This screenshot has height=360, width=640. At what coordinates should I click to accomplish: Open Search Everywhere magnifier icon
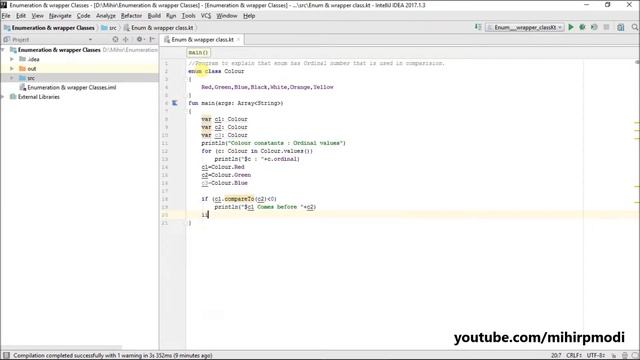pos(635,27)
